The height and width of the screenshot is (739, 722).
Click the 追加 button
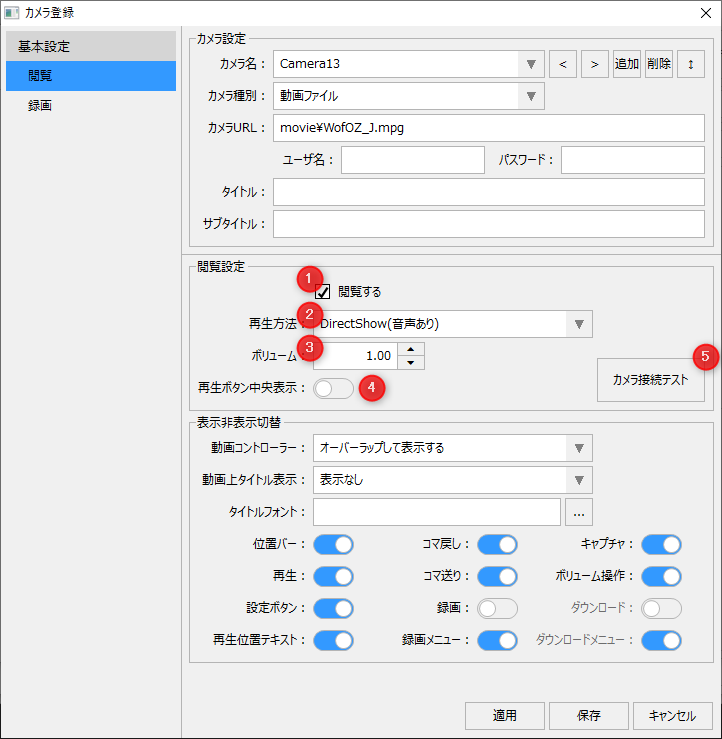tap(627, 64)
